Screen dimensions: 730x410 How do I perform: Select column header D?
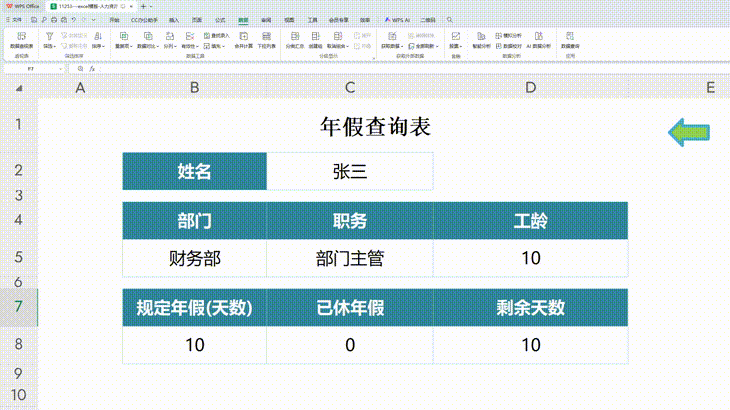click(531, 87)
